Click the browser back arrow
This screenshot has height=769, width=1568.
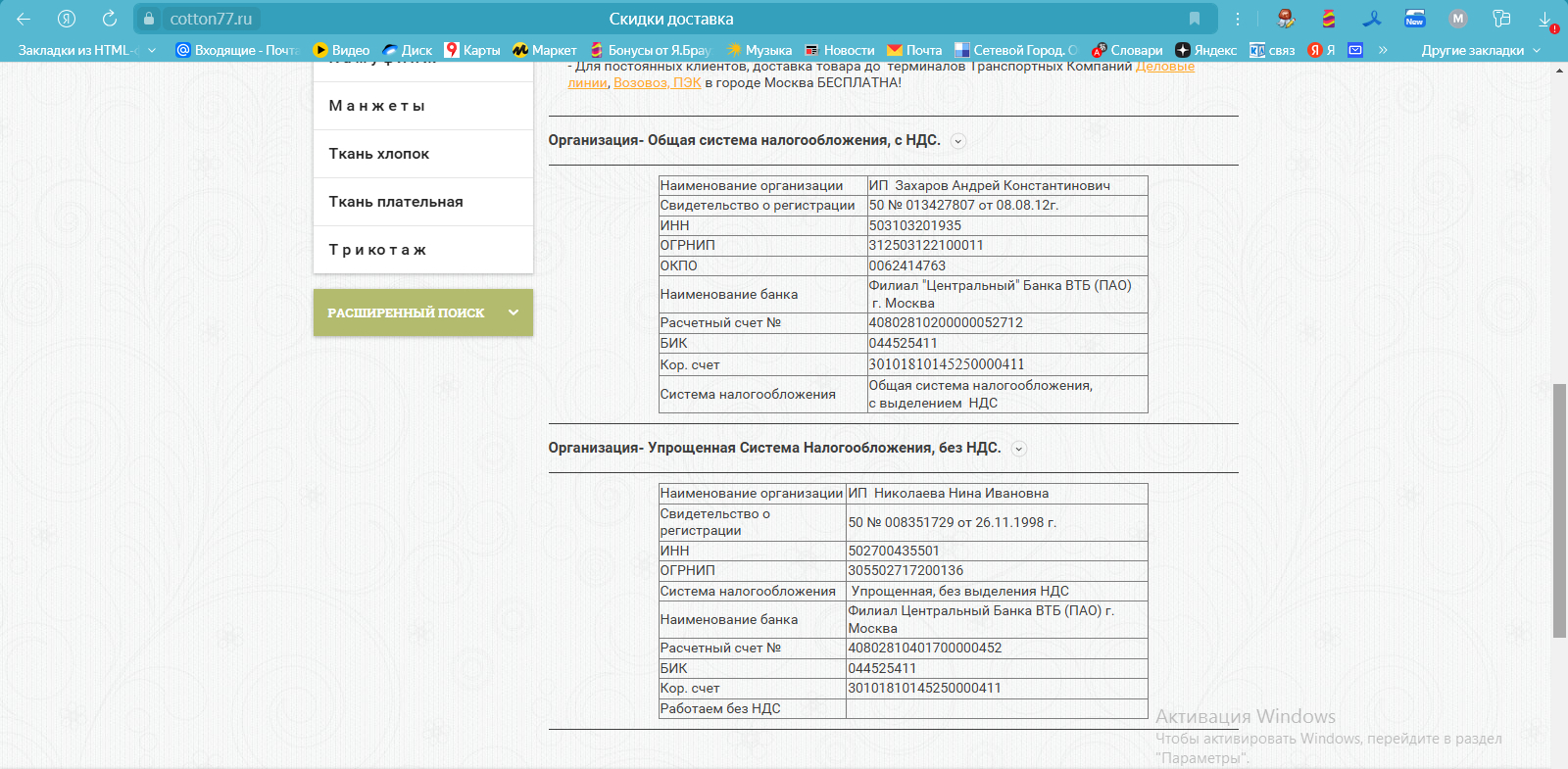(24, 19)
